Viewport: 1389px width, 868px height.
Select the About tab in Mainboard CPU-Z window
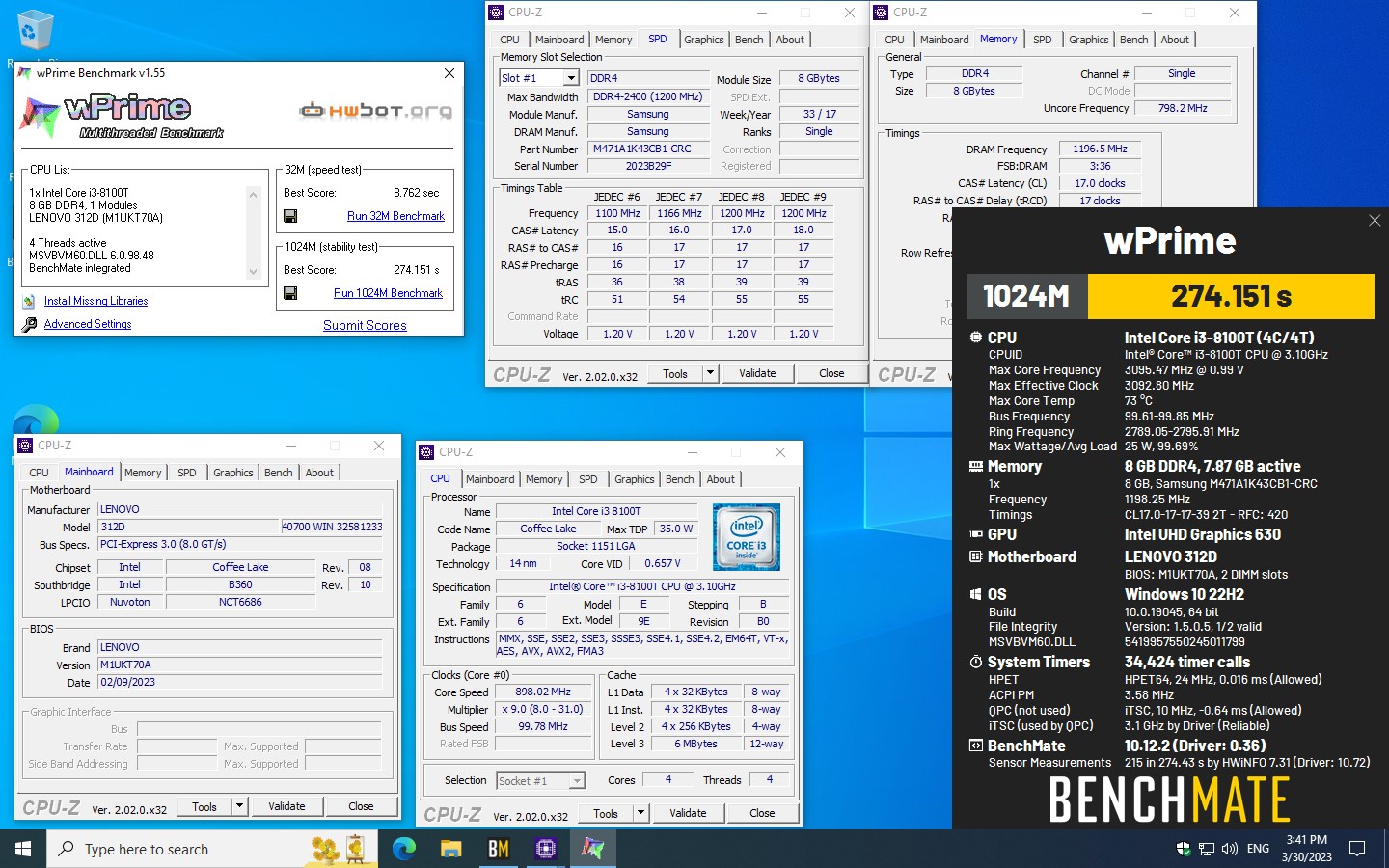(x=319, y=473)
